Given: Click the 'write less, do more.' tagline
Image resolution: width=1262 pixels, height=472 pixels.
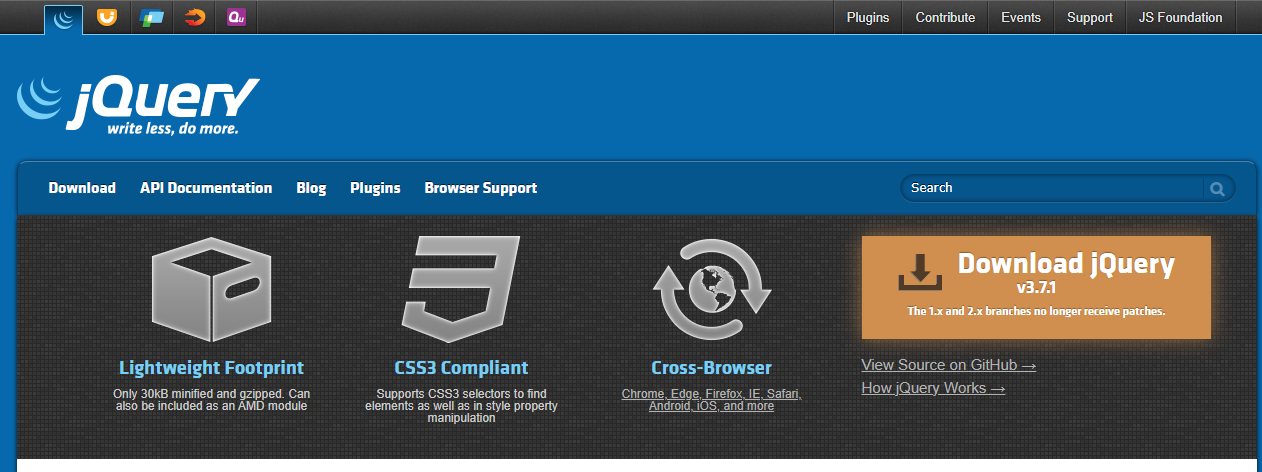Looking at the screenshot, I should [x=173, y=129].
